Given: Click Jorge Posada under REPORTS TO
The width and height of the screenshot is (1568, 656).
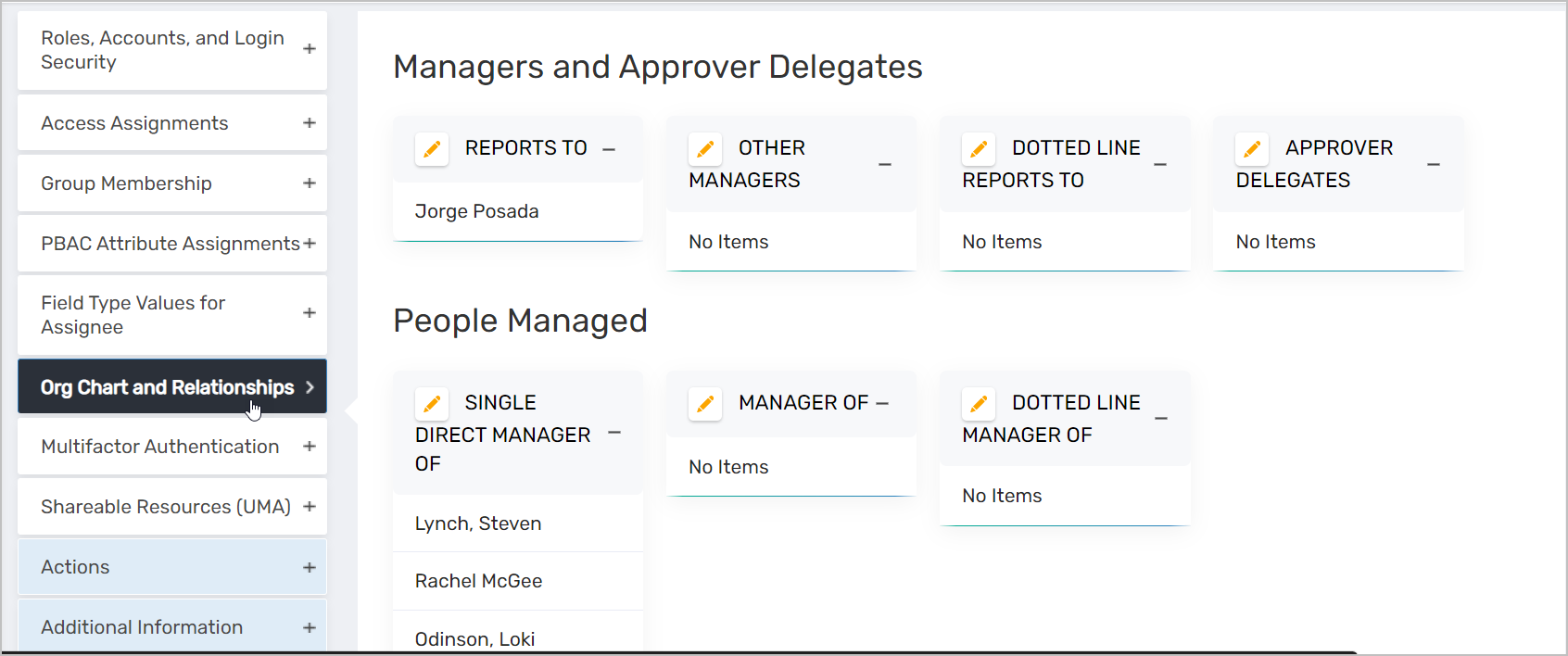Looking at the screenshot, I should pyautogui.click(x=476, y=211).
